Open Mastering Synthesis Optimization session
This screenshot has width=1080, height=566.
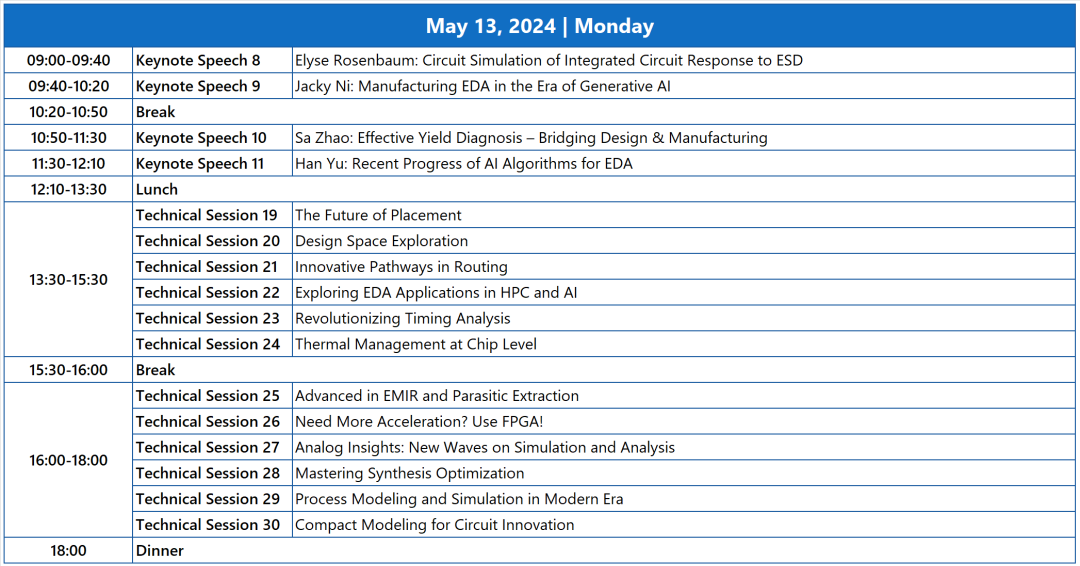(x=409, y=474)
